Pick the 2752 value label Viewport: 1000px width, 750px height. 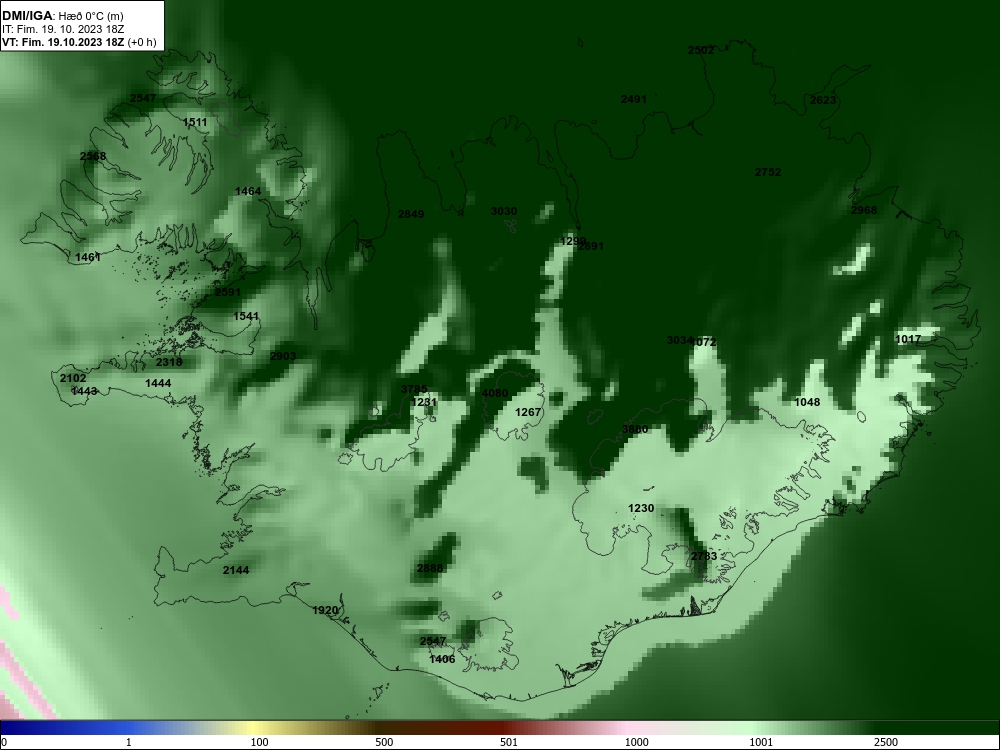pos(768,172)
